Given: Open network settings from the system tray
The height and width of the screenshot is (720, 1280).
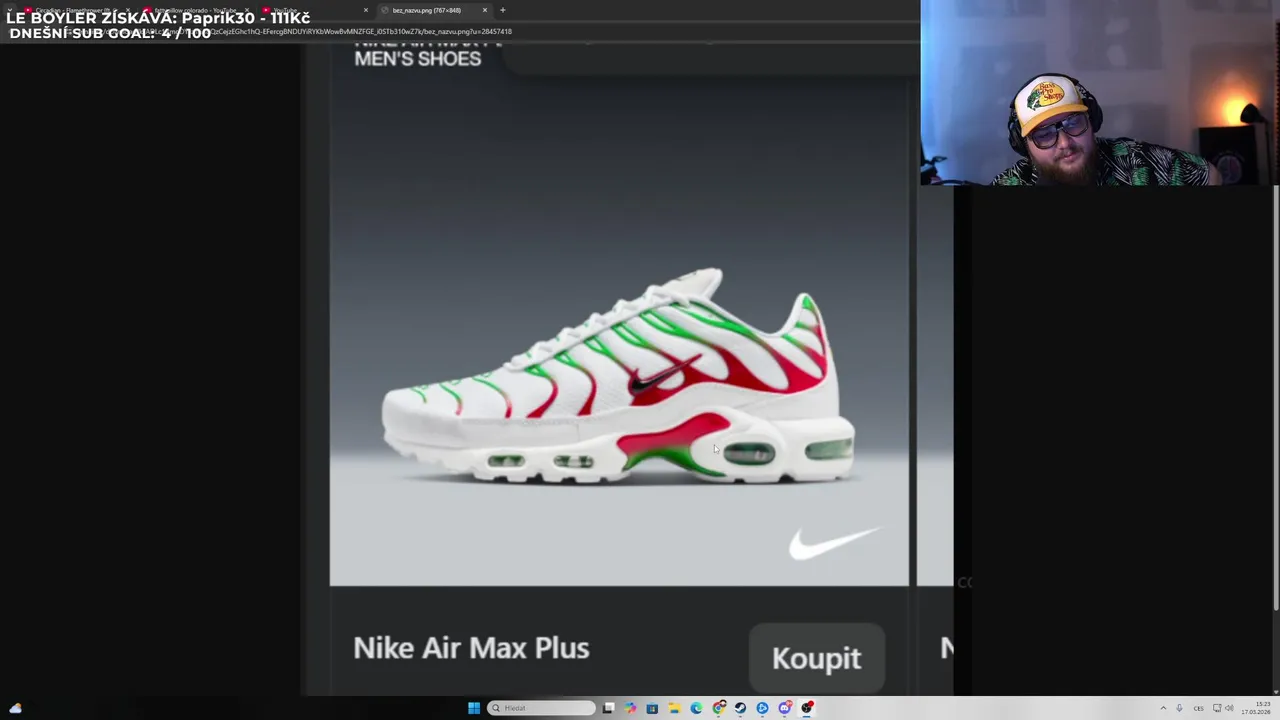Looking at the screenshot, I should point(1217,708).
